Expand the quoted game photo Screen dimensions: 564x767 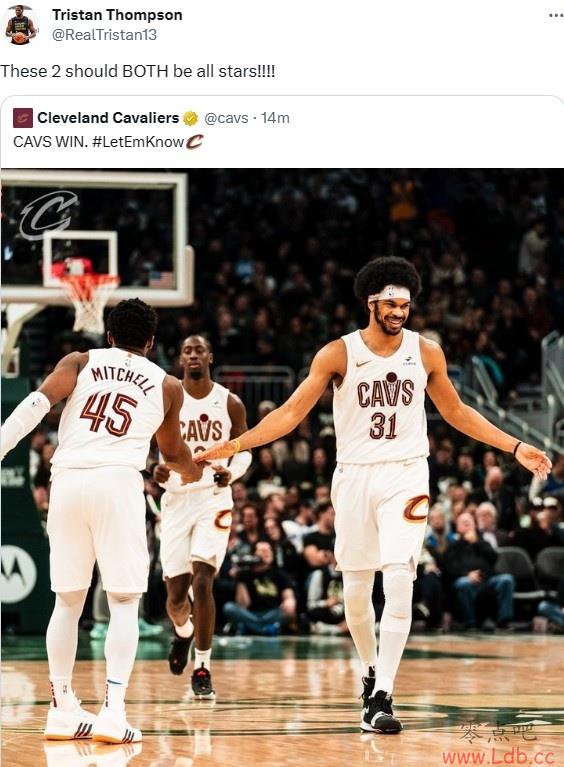coord(282,467)
